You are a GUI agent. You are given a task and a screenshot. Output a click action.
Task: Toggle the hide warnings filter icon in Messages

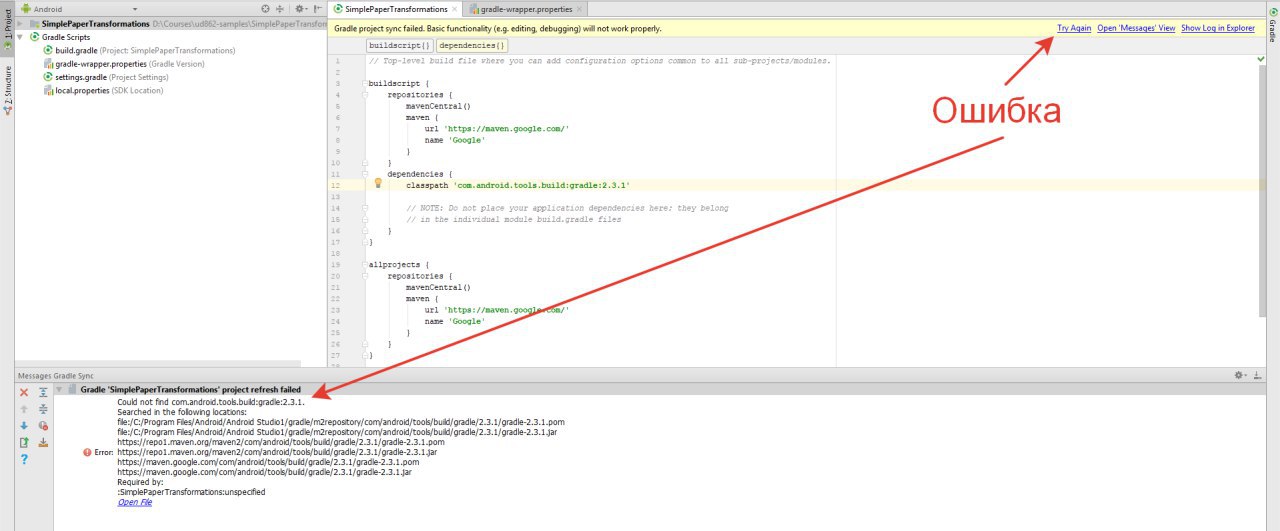(43, 425)
